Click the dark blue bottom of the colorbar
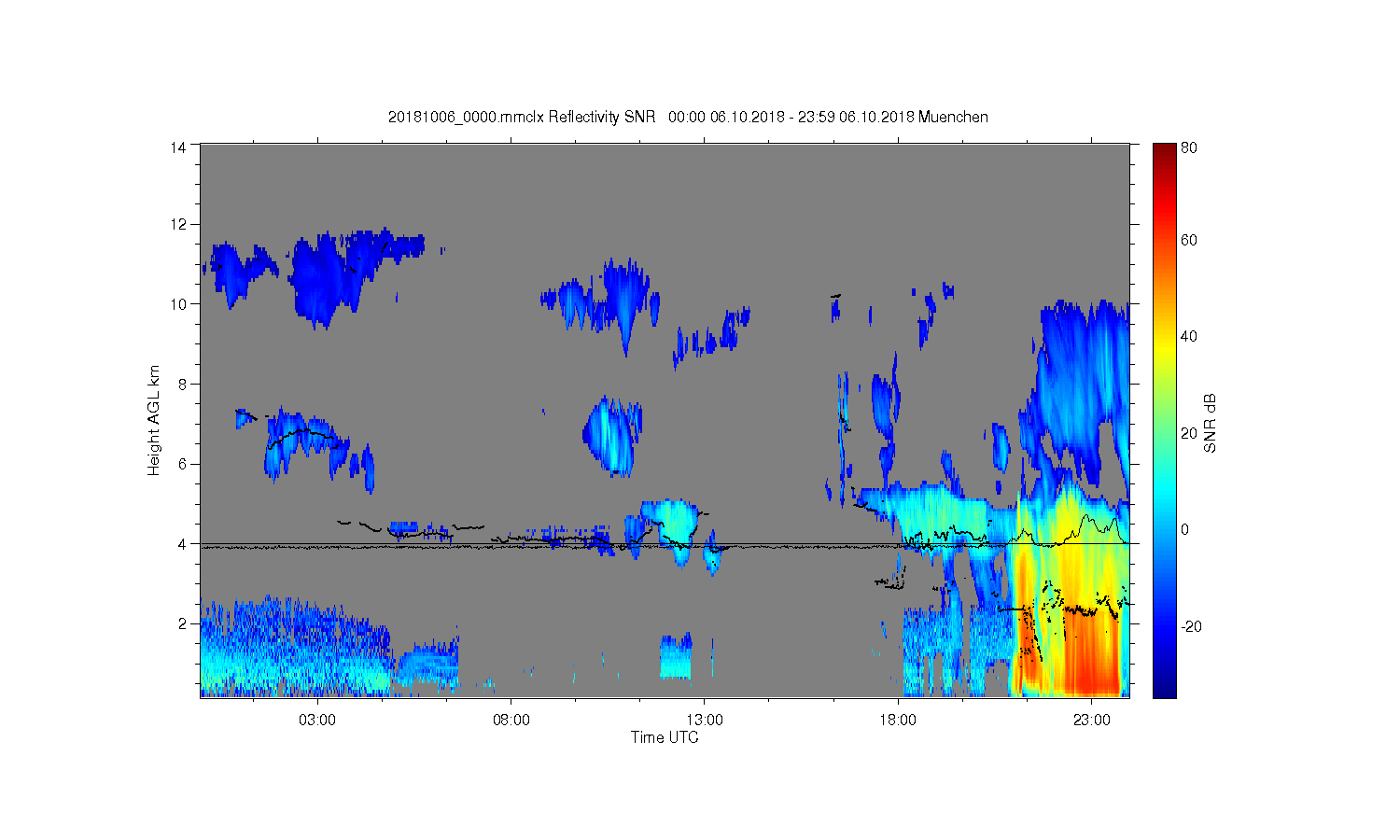1400x840 pixels. pyautogui.click(x=1164, y=686)
